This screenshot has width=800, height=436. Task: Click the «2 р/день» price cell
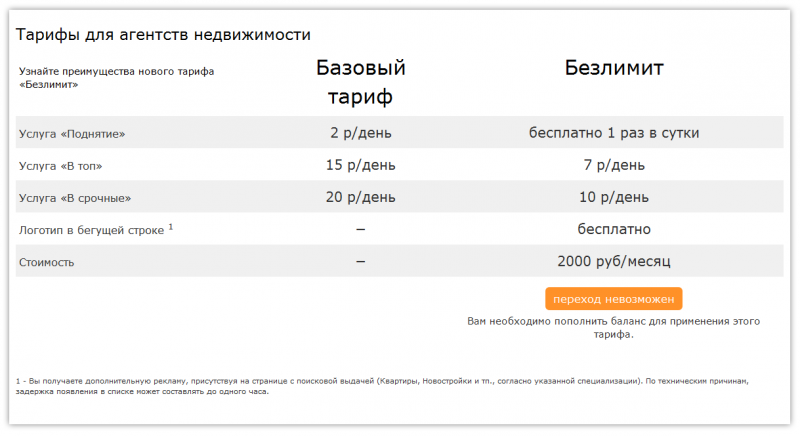click(360, 132)
